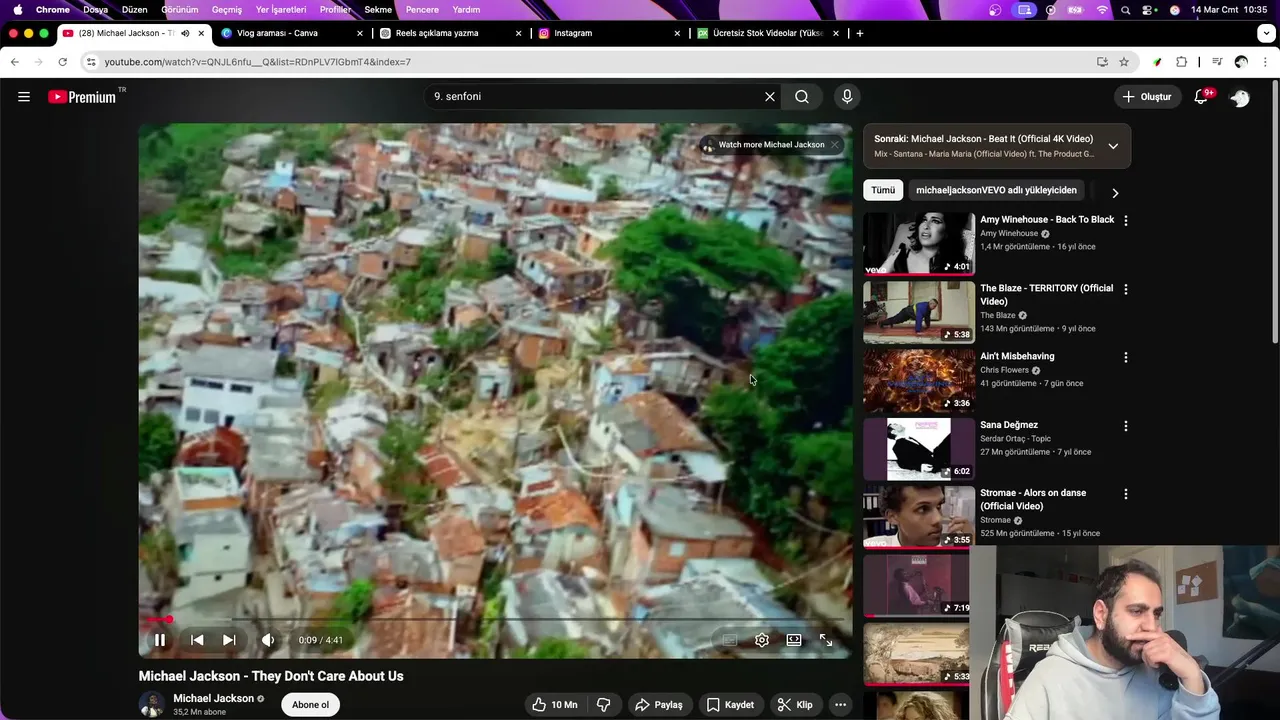The height and width of the screenshot is (720, 1280).
Task: Expand the mix playlist panel
Action: (x=1113, y=146)
